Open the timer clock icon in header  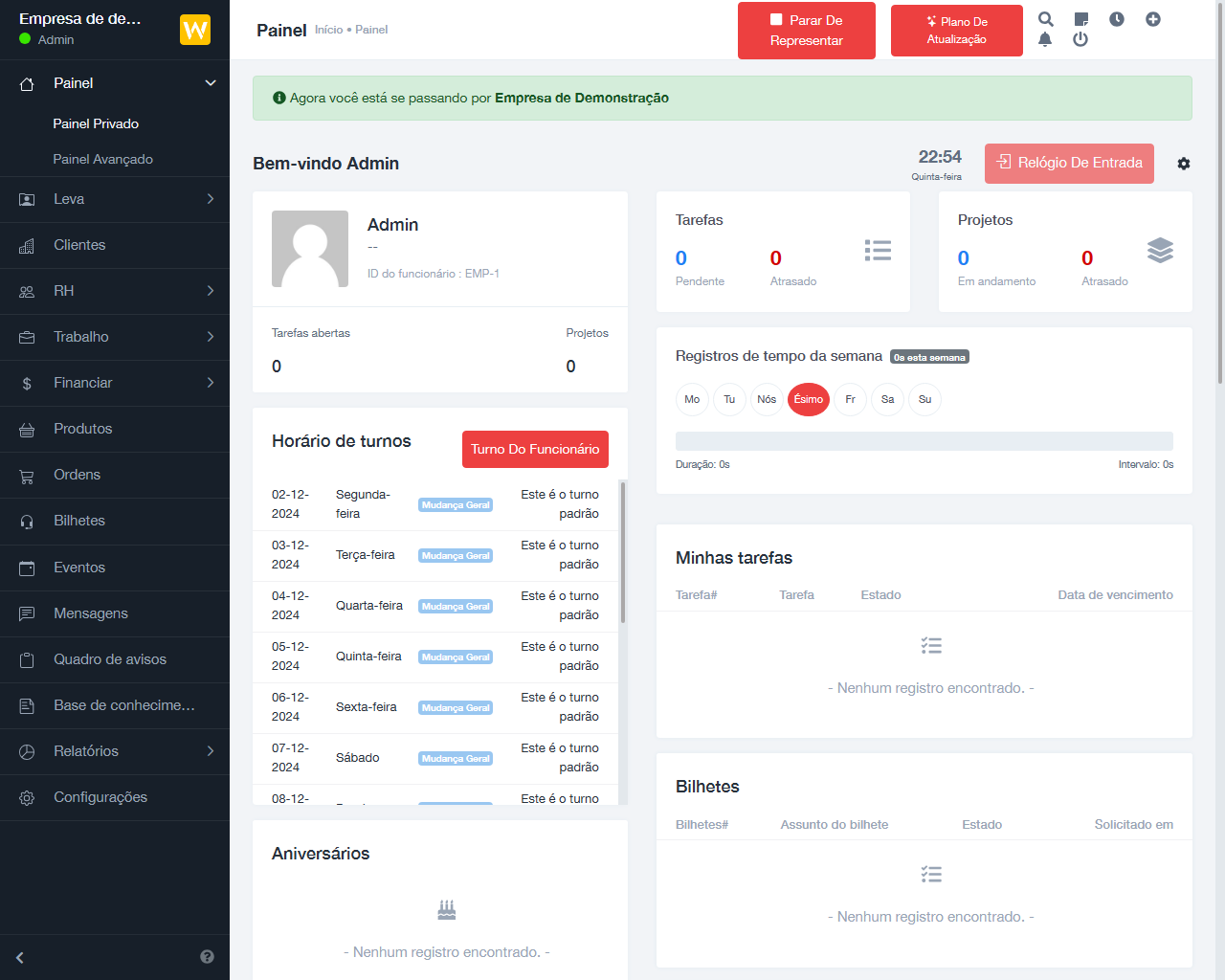coord(1117,19)
